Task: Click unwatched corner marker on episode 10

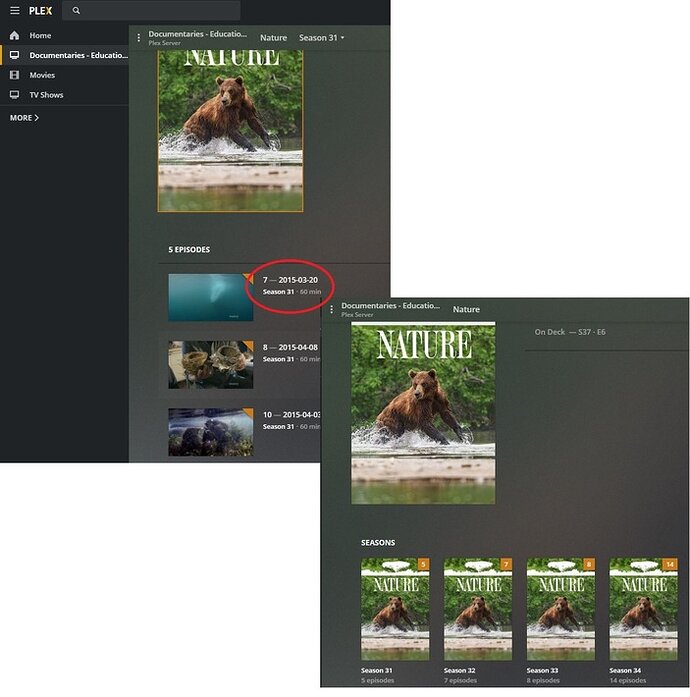Action: [249, 413]
